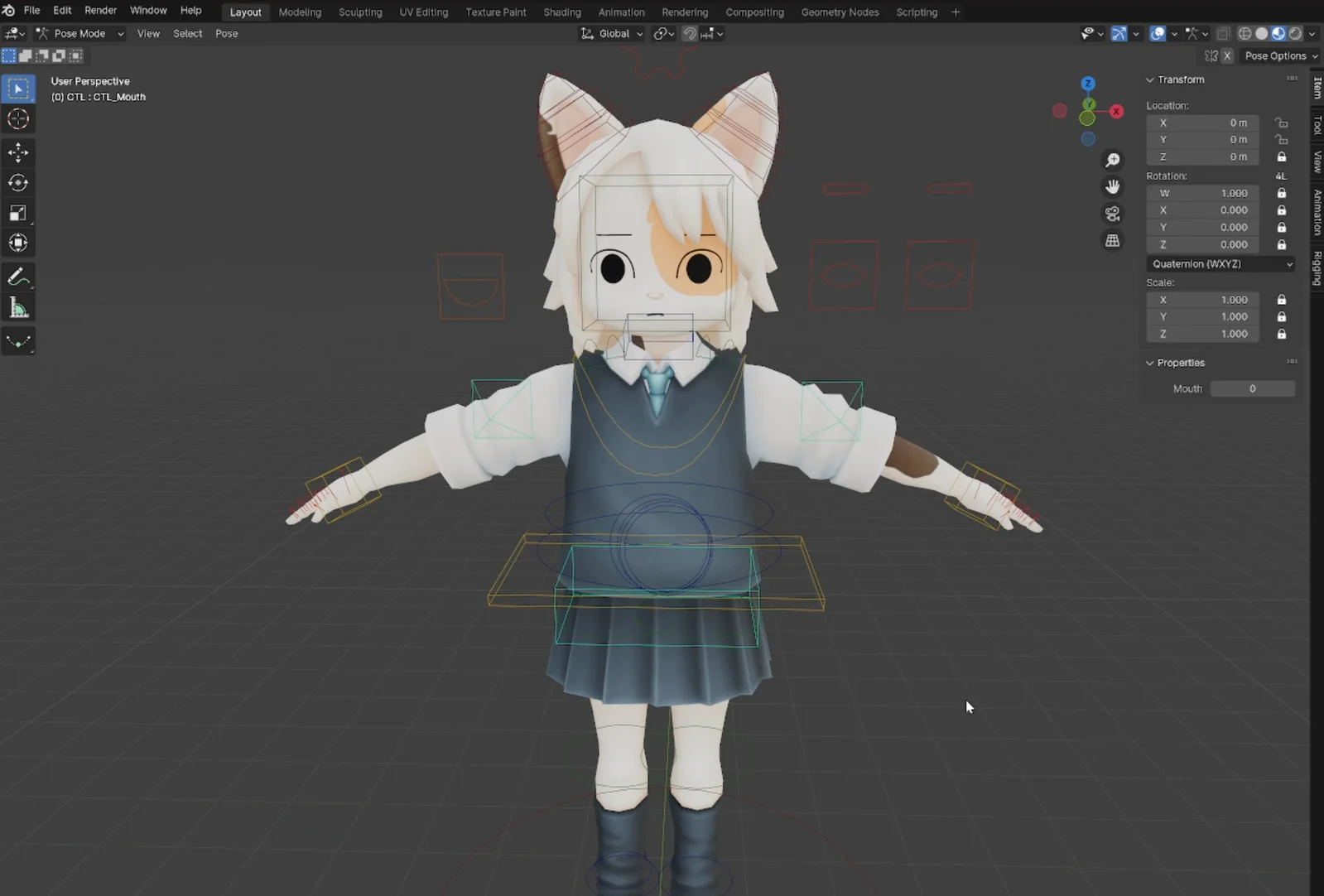This screenshot has height=896, width=1324.
Task: Switch to the Sculpting workspace tab
Action: click(x=360, y=12)
